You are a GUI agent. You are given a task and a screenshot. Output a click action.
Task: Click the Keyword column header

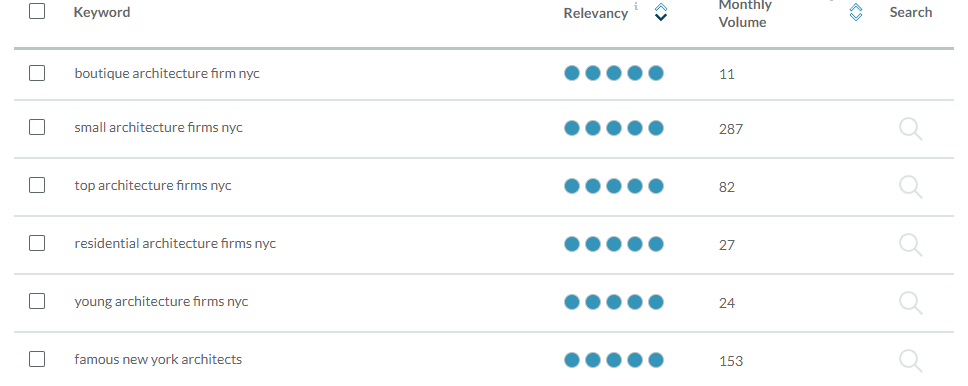coord(102,12)
